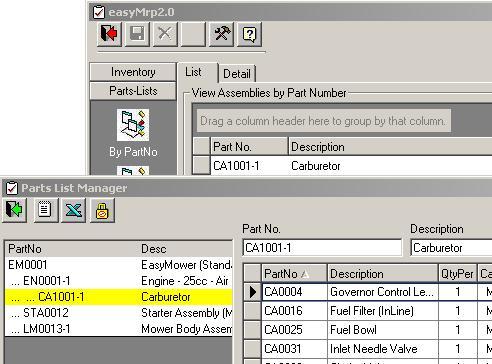492x364 pixels.
Task: Open the Parts-Lists section button
Action: pyautogui.click(x=133, y=91)
